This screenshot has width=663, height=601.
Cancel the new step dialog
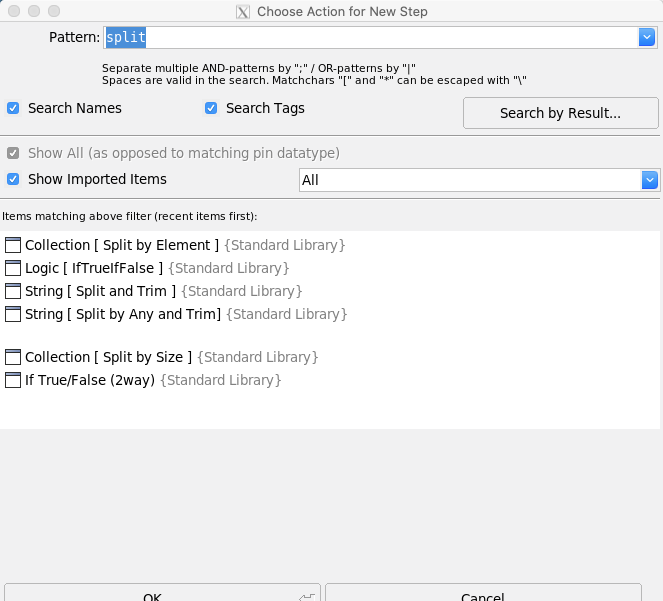tap(483, 594)
